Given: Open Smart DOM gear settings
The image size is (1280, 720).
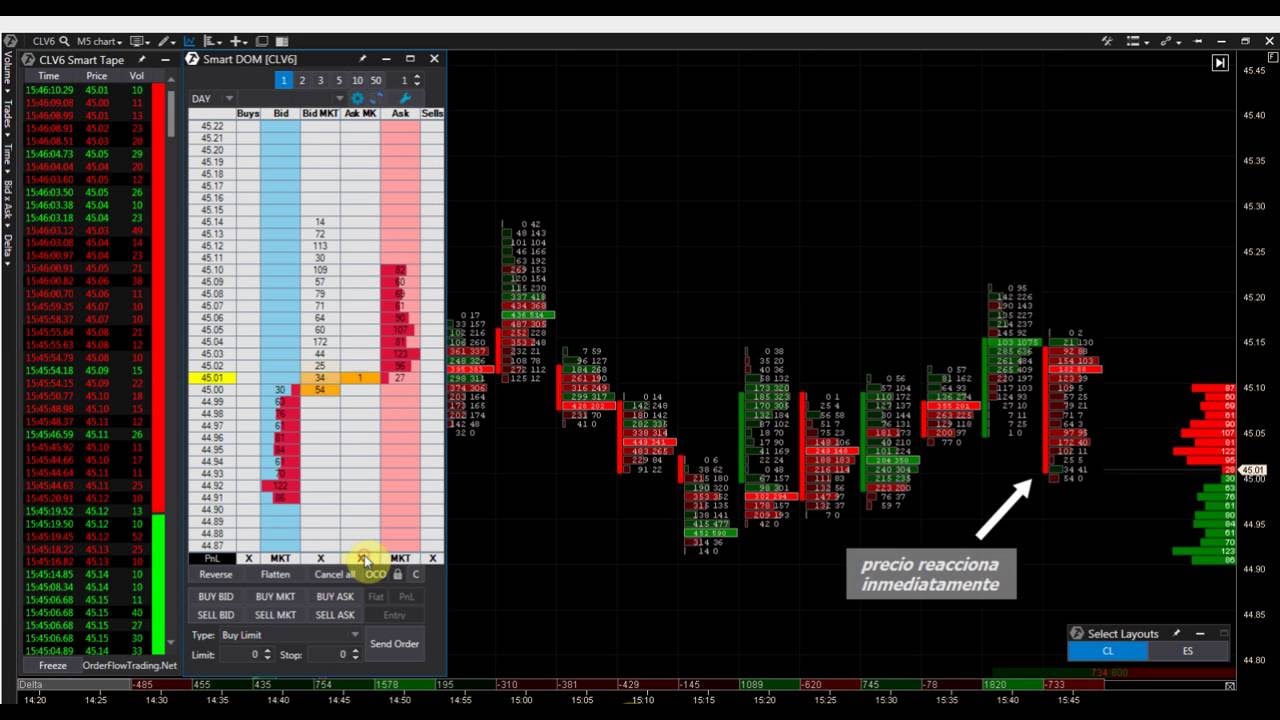Looking at the screenshot, I should [357, 98].
